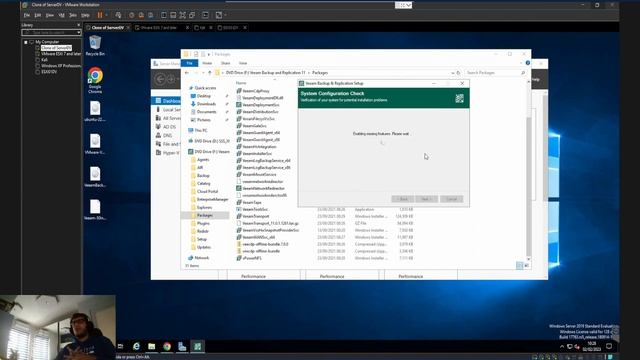The width and height of the screenshot is (640, 360).
Task: Take a snapshot using VMware toolbar icon
Action: coord(131,15)
